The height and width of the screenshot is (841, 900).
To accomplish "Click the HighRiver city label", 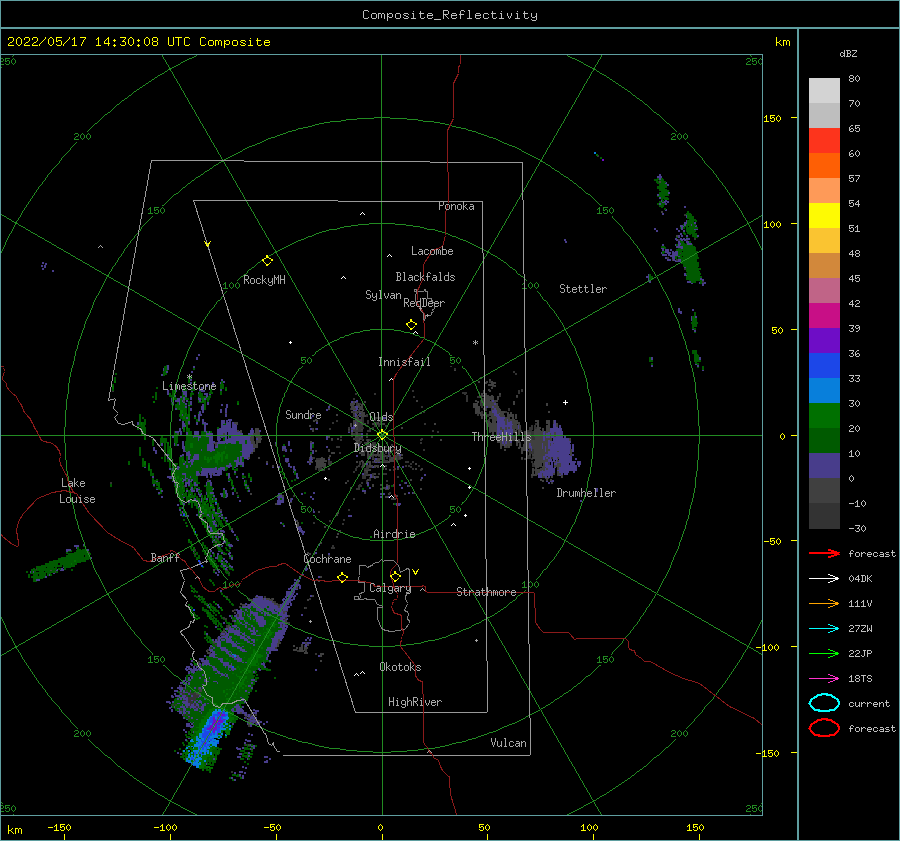I will (x=415, y=702).
